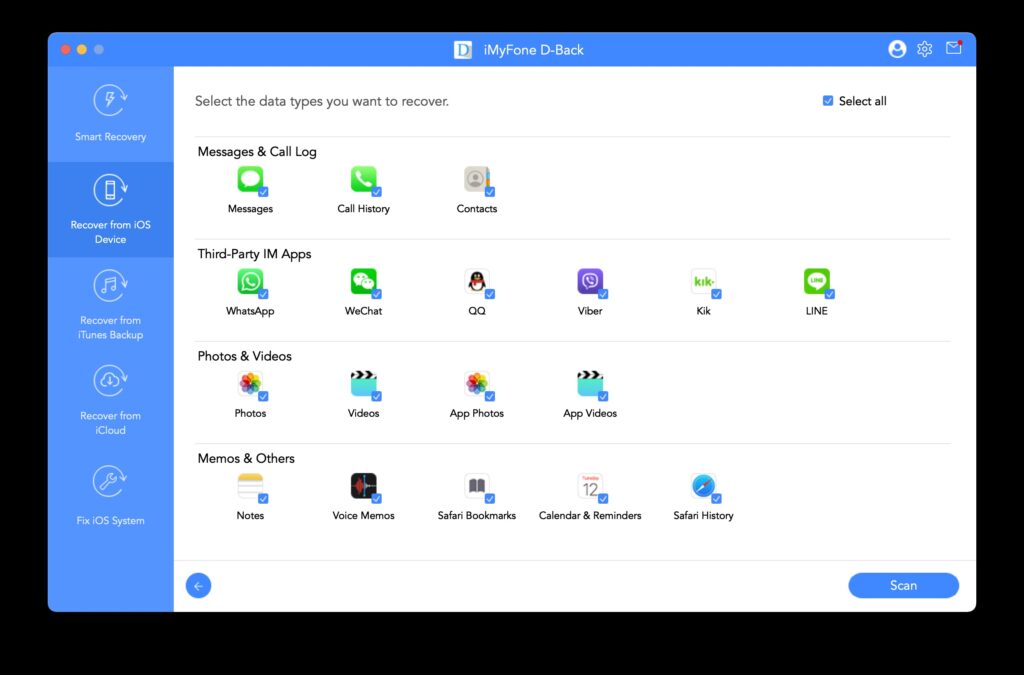Click the 'Voice Memos' label text
The width and height of the screenshot is (1024, 675).
click(363, 516)
